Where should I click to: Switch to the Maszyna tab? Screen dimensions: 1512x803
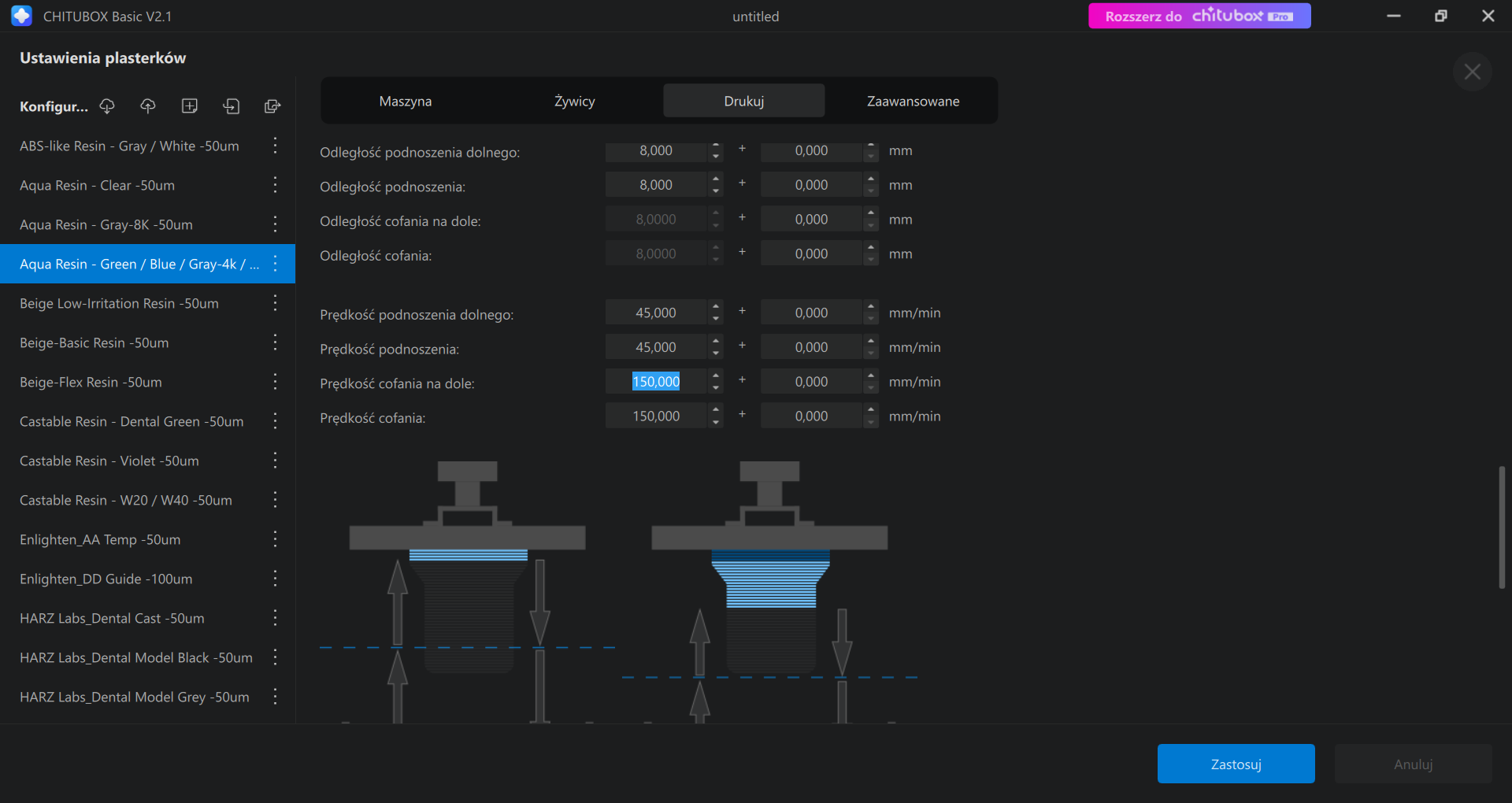pyautogui.click(x=406, y=101)
